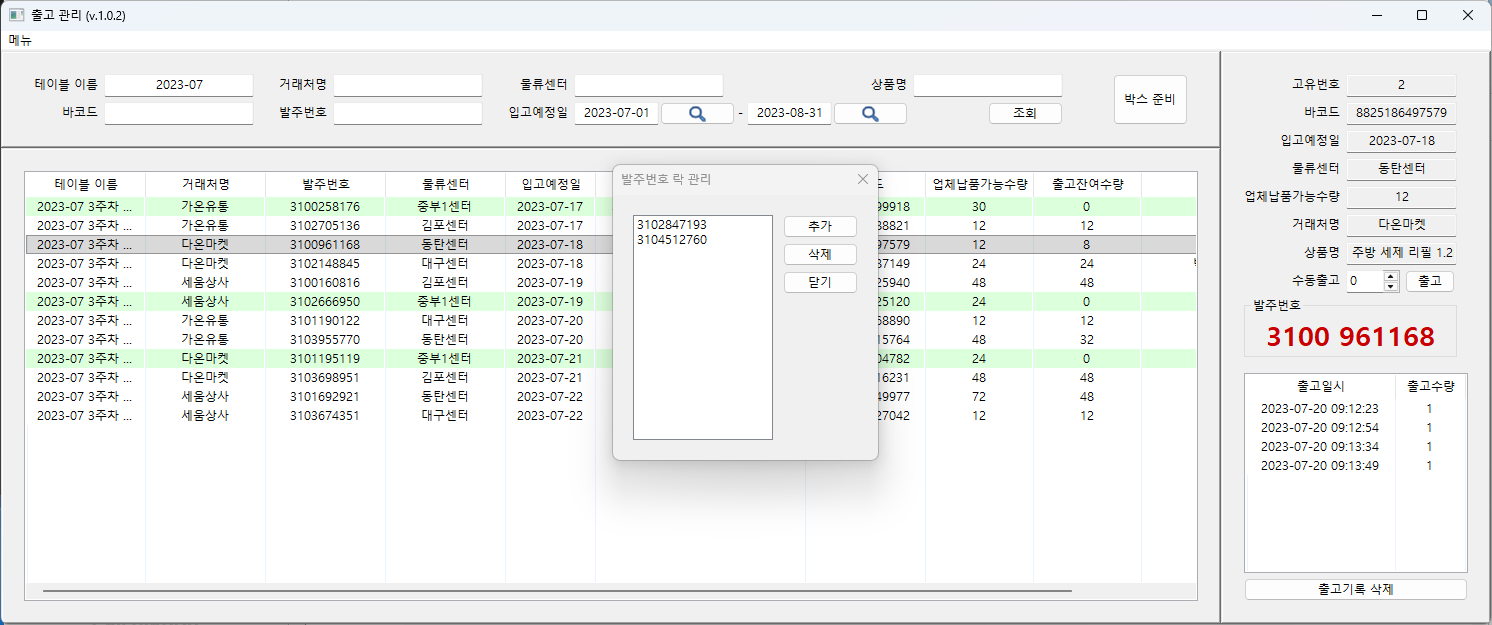This screenshot has height=625, width=1492.
Task: Click the 박스 준비 button
Action: 1150,99
